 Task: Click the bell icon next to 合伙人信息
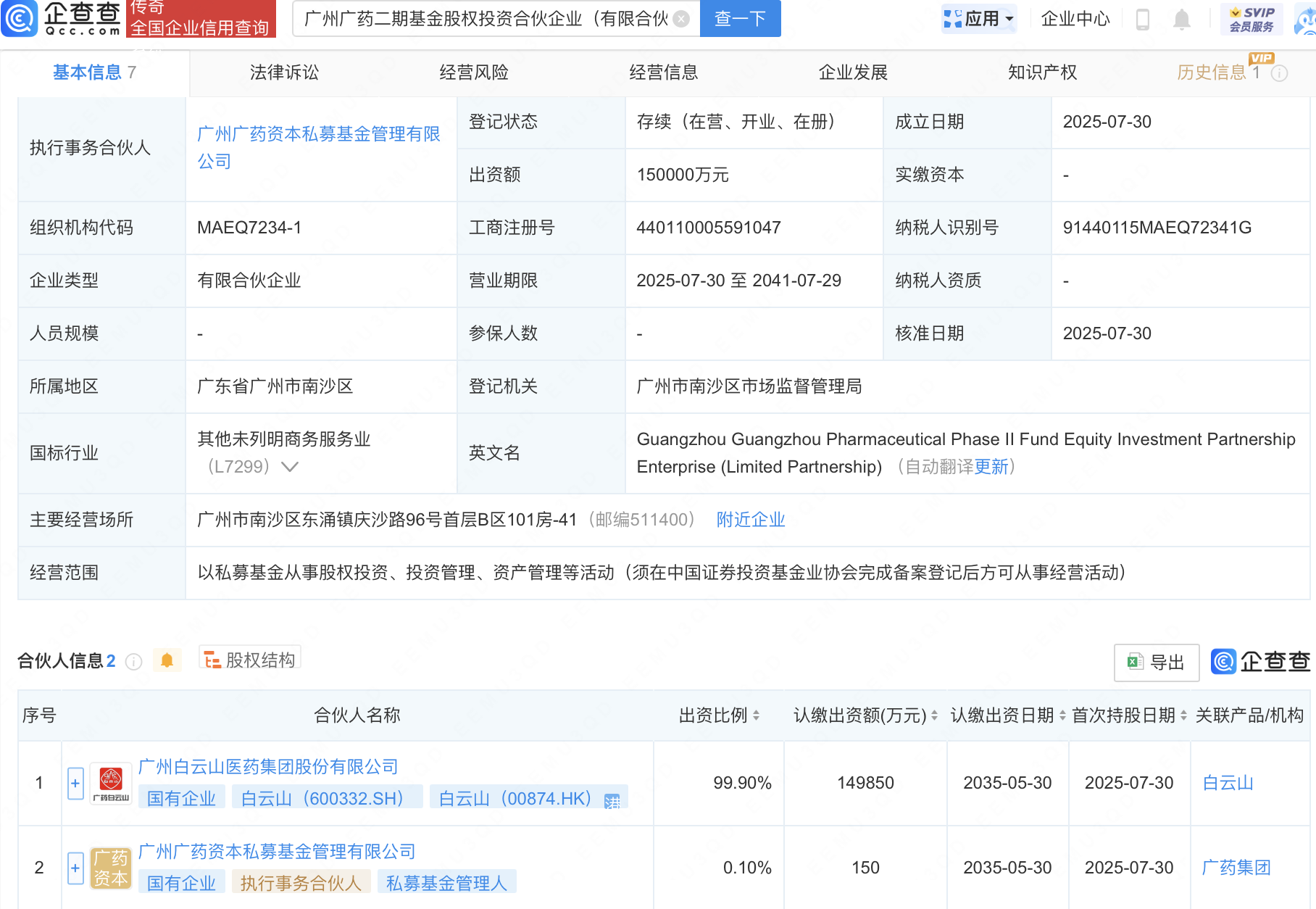(167, 660)
